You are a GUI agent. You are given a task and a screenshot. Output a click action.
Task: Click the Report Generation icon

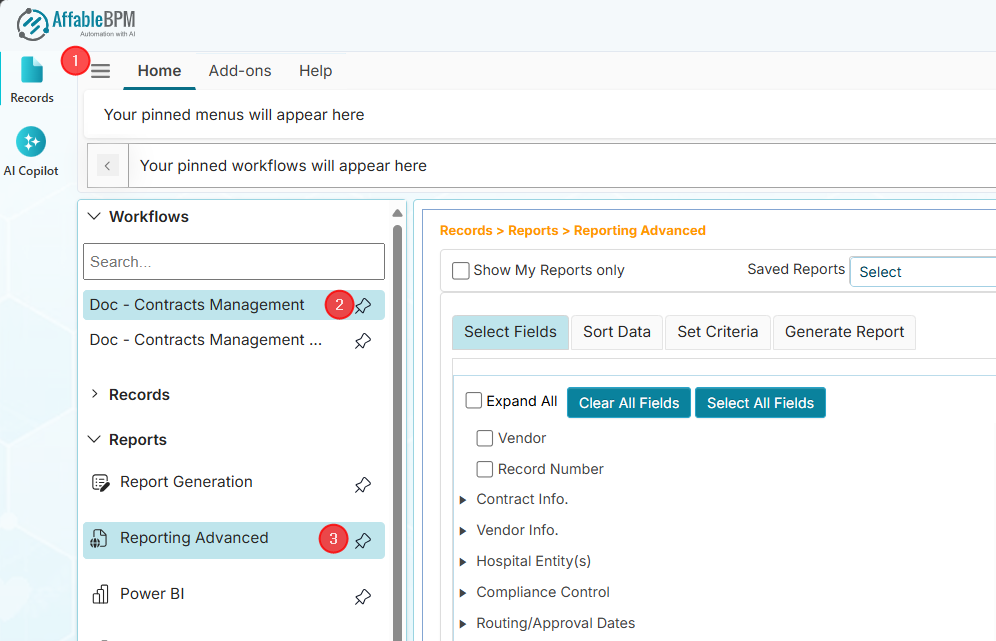(x=101, y=481)
